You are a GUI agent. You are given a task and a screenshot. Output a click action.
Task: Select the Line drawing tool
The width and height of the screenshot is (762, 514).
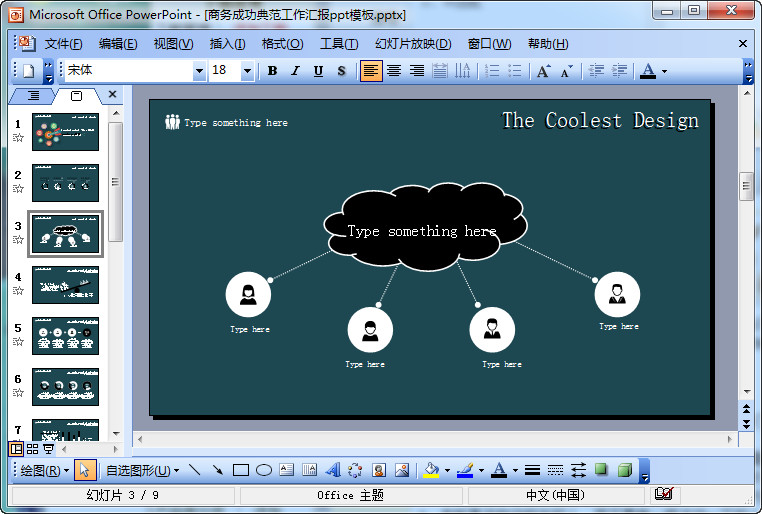pos(194,470)
